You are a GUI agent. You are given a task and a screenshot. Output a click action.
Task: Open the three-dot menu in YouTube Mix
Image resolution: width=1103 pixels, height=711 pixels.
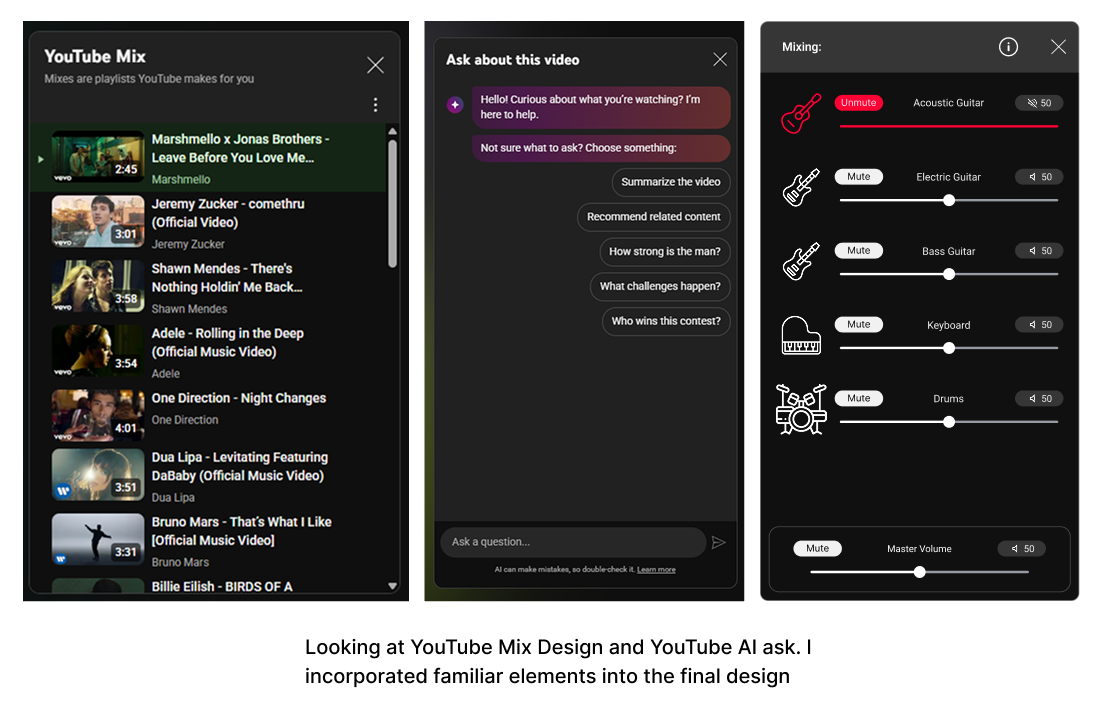(x=376, y=105)
